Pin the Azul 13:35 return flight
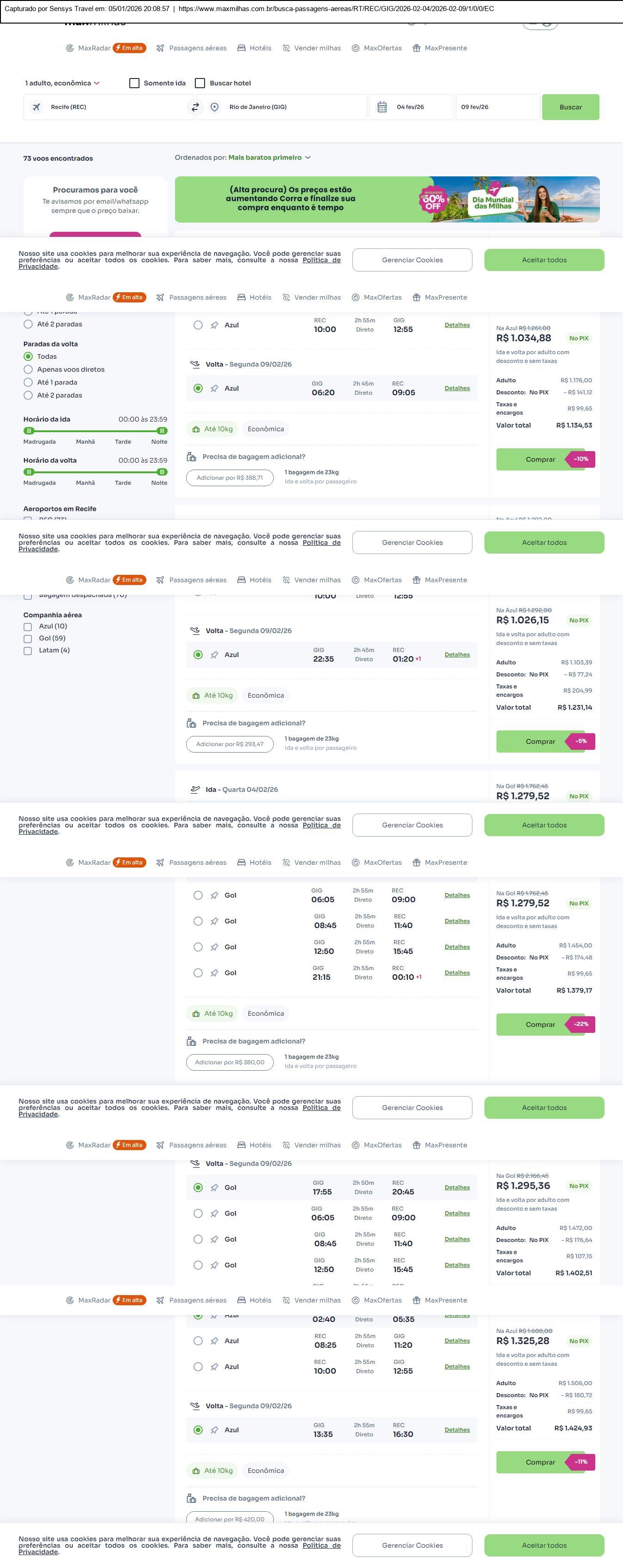This screenshot has width=623, height=1568. (x=214, y=1430)
